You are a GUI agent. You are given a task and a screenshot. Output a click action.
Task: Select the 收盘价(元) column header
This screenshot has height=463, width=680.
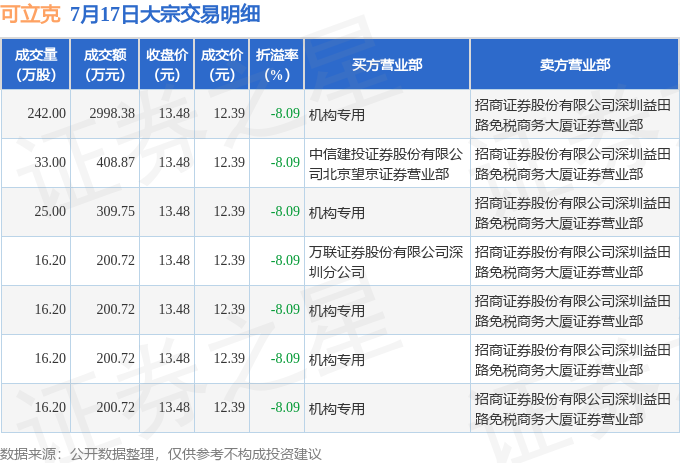167,65
